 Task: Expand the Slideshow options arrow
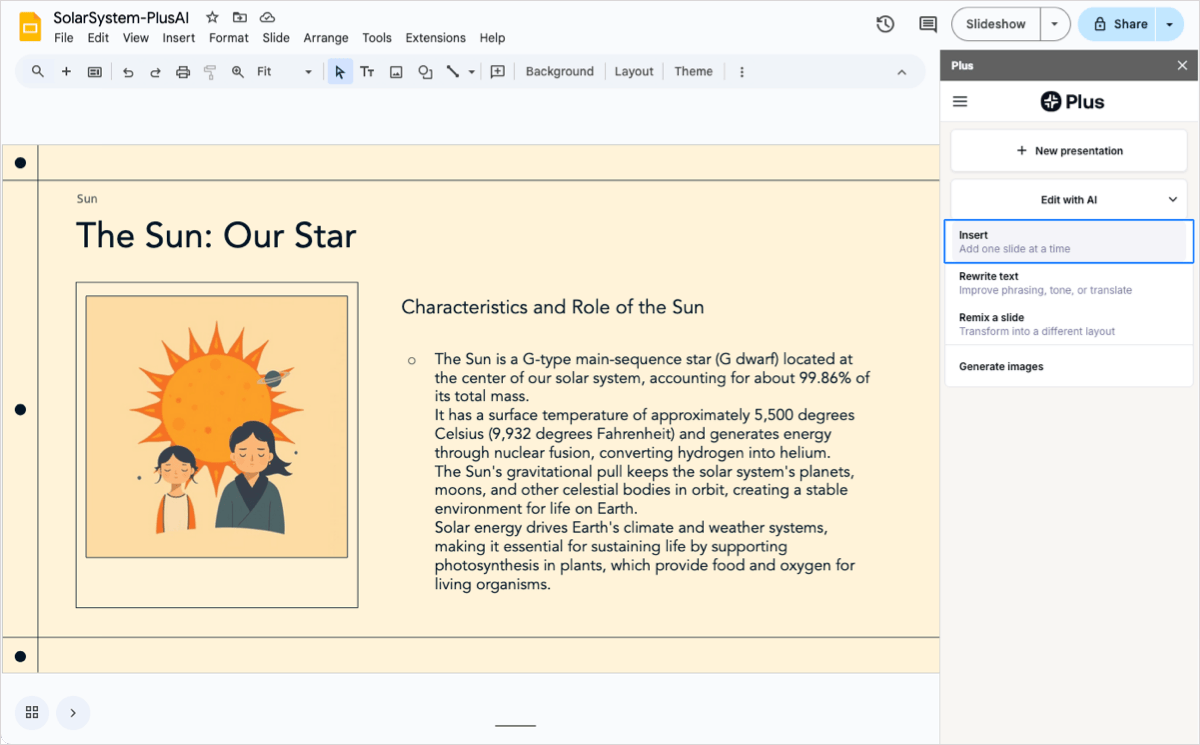1054,24
